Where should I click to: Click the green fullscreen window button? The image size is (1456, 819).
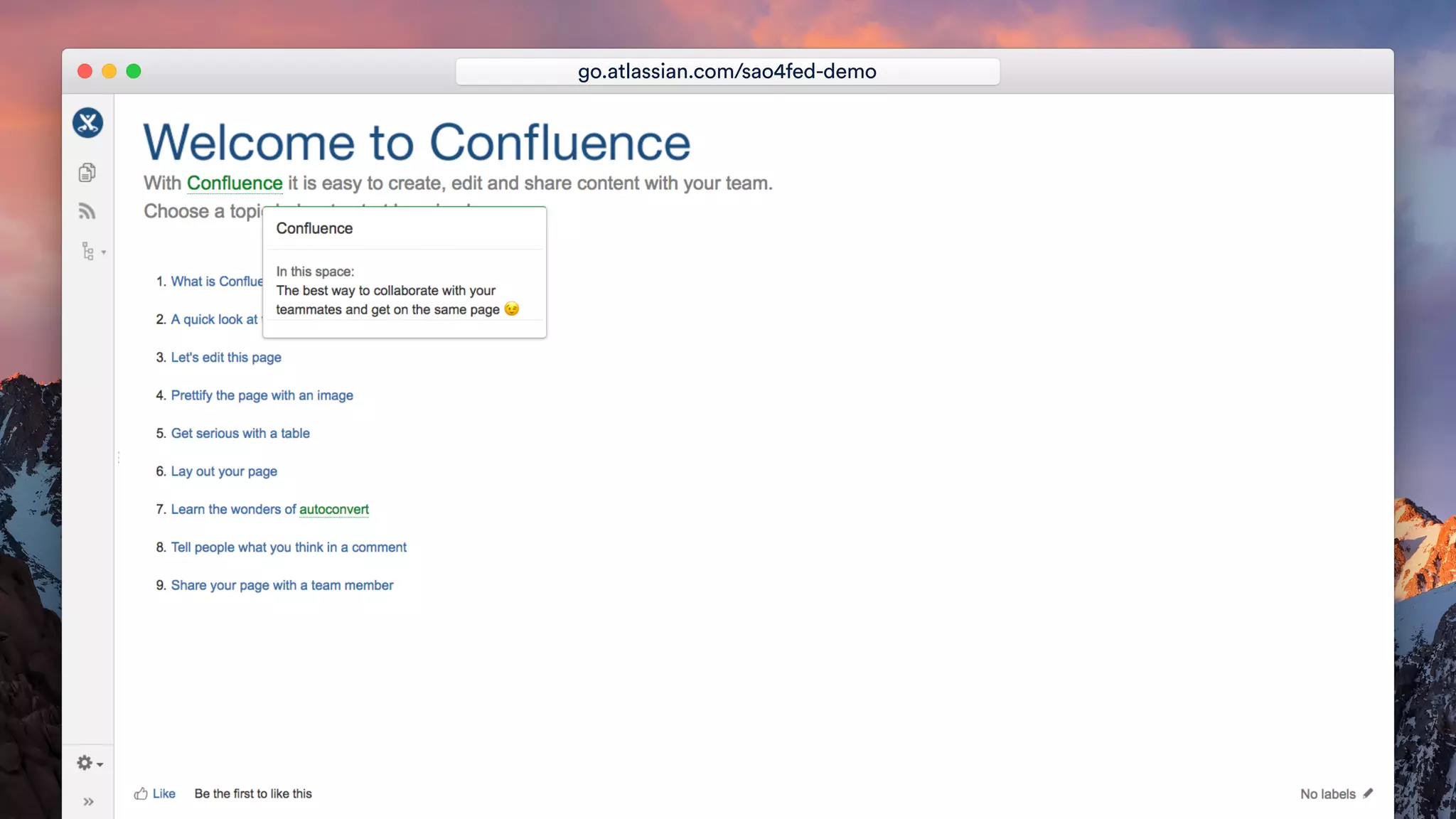[x=133, y=71]
